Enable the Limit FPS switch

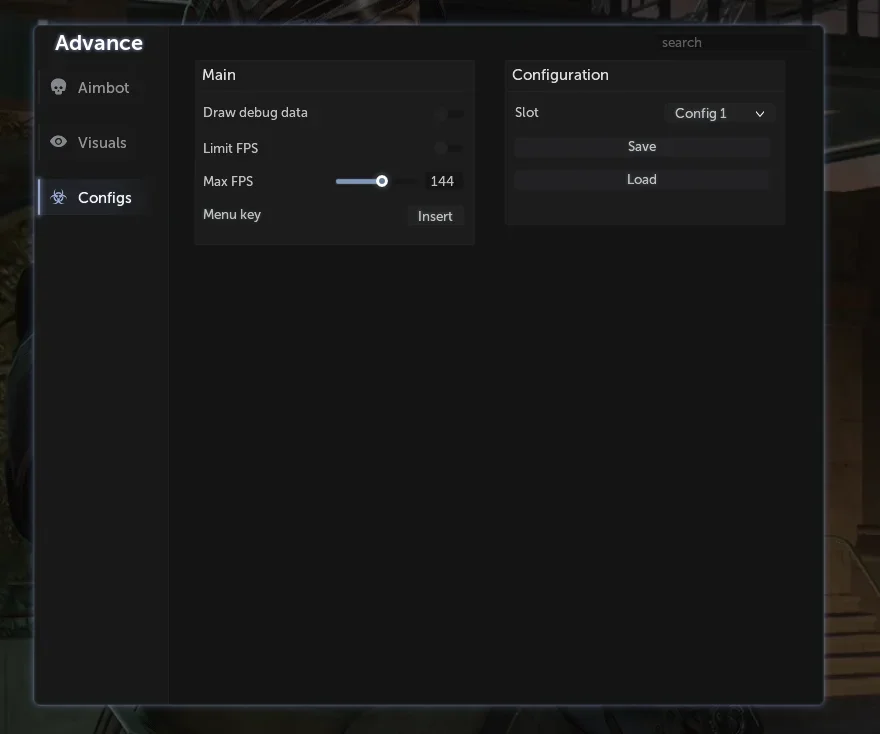[x=448, y=148]
